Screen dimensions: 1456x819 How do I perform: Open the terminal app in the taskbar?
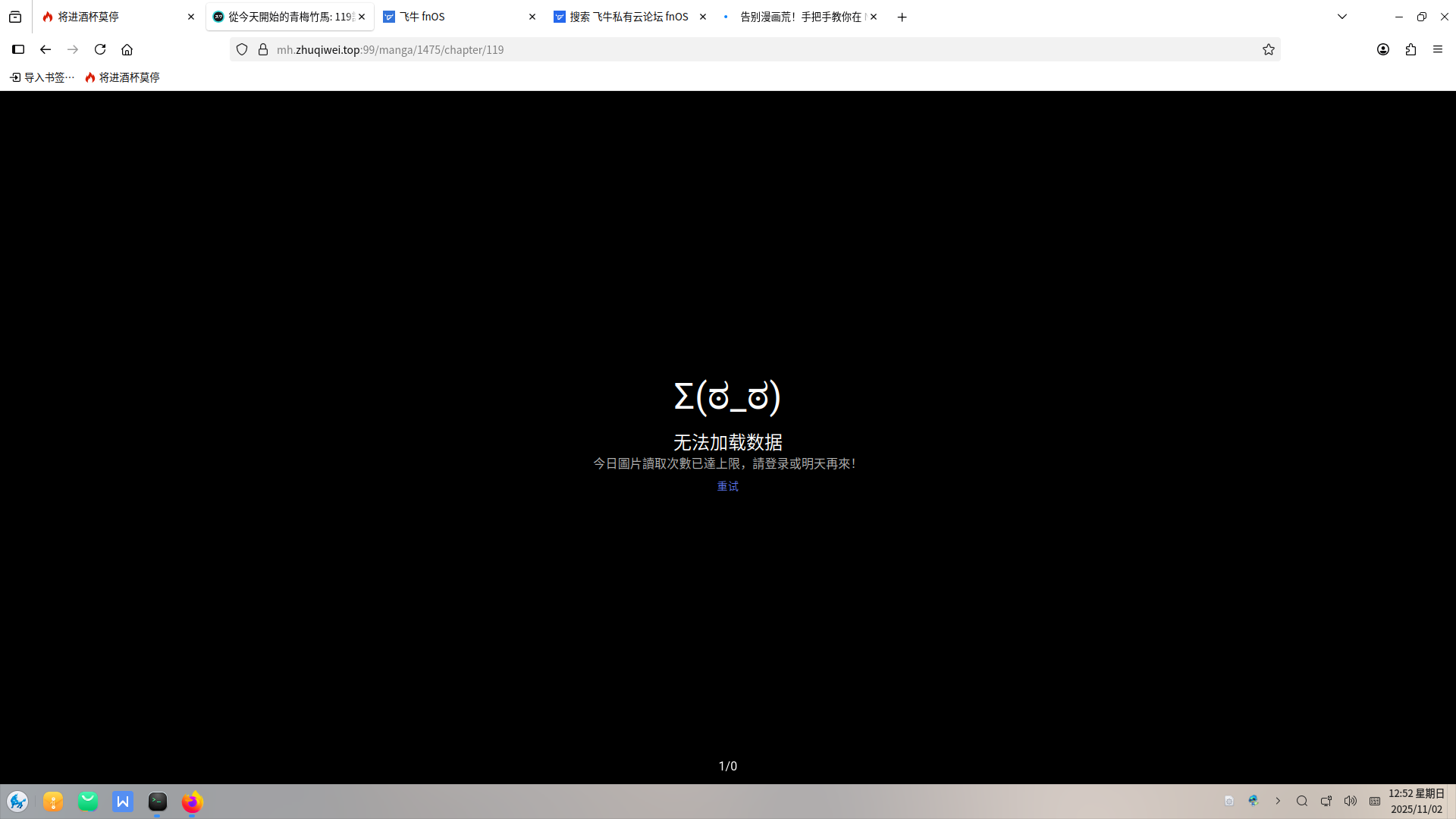[x=158, y=802]
